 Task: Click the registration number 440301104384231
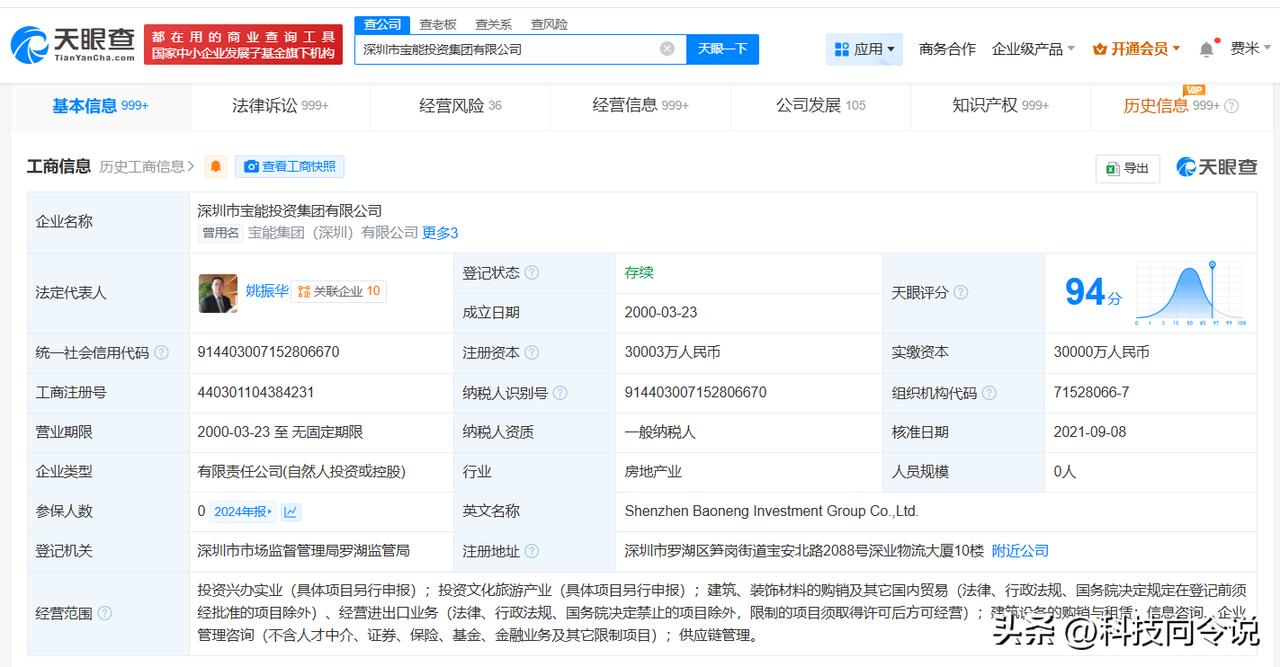[256, 393]
